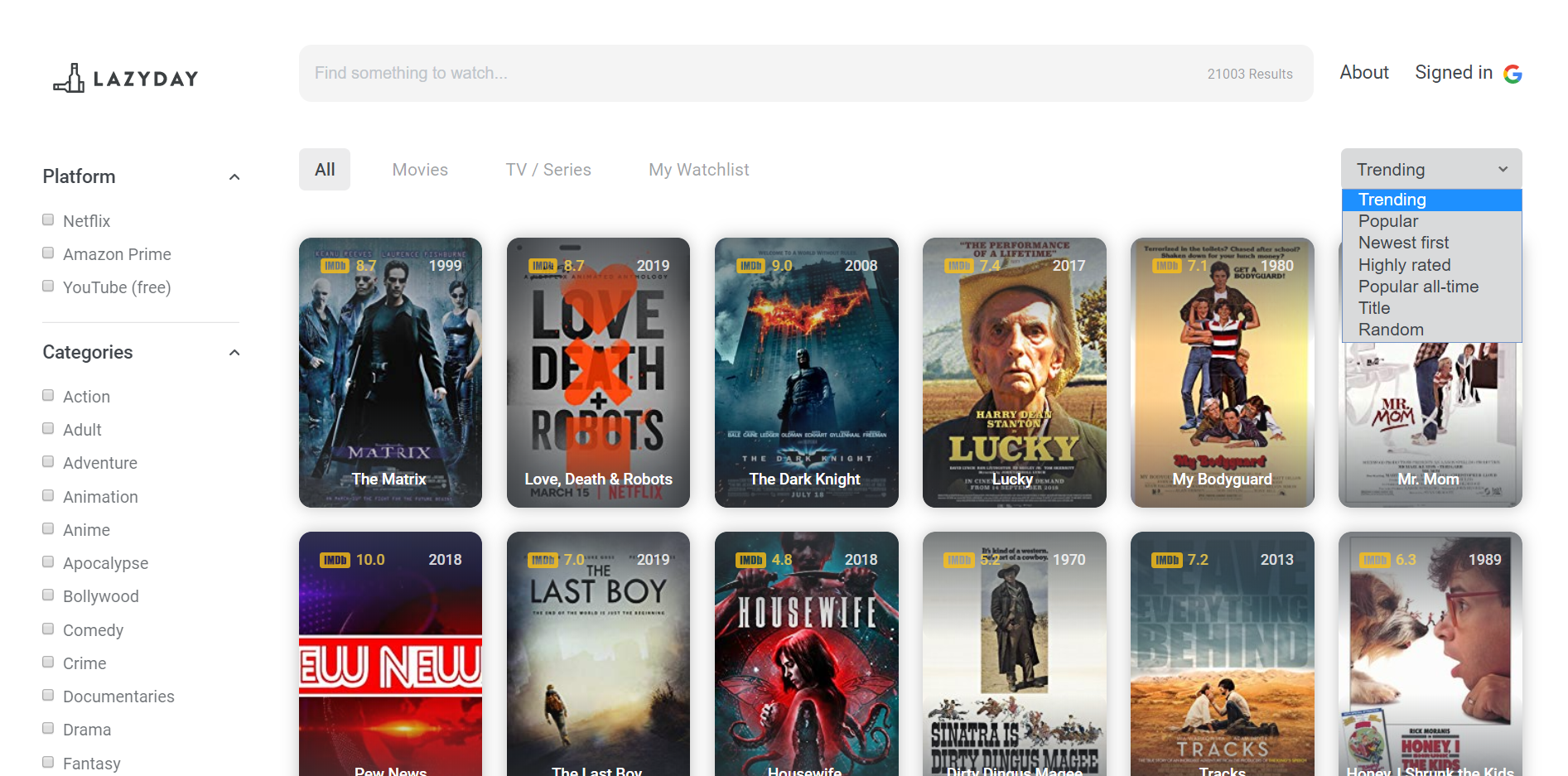
Task: Click the Platform section heading
Action: coord(79,176)
